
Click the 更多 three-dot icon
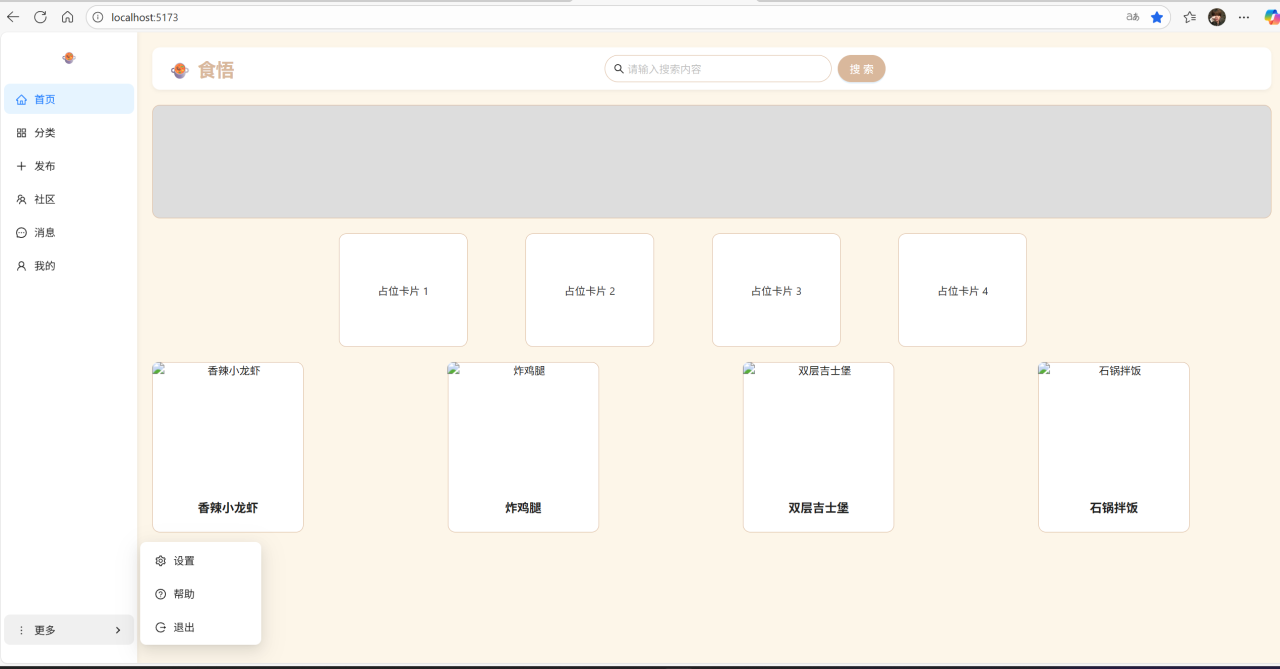(21, 630)
